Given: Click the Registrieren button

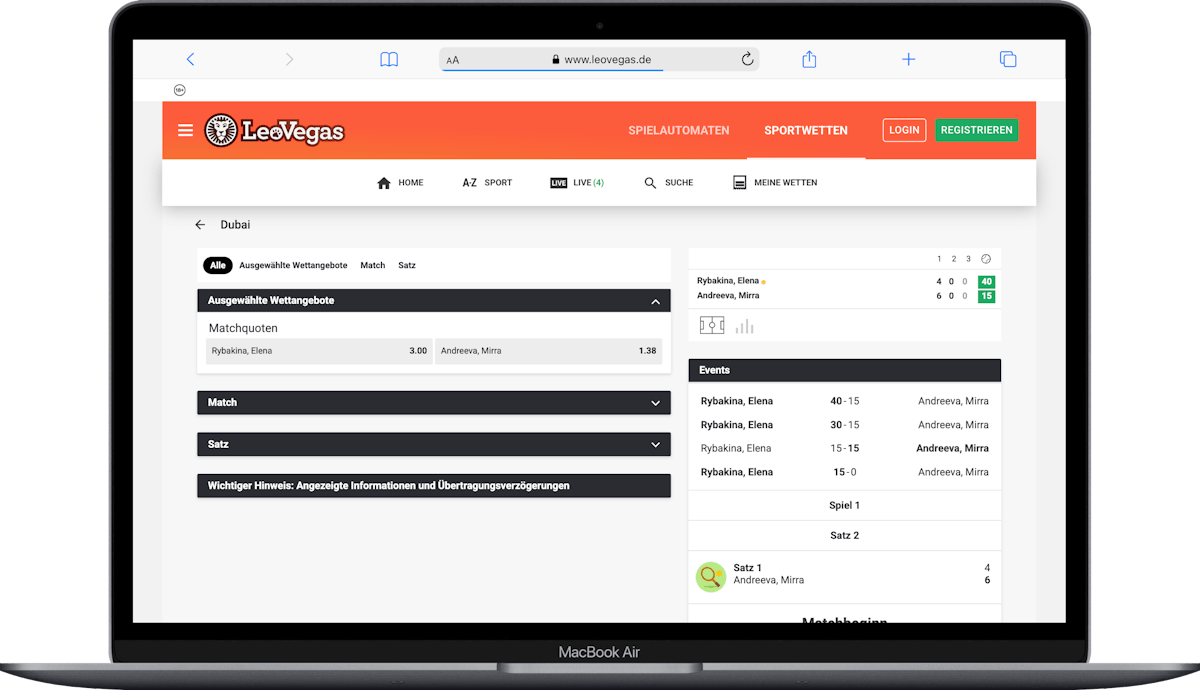Looking at the screenshot, I should click(976, 130).
